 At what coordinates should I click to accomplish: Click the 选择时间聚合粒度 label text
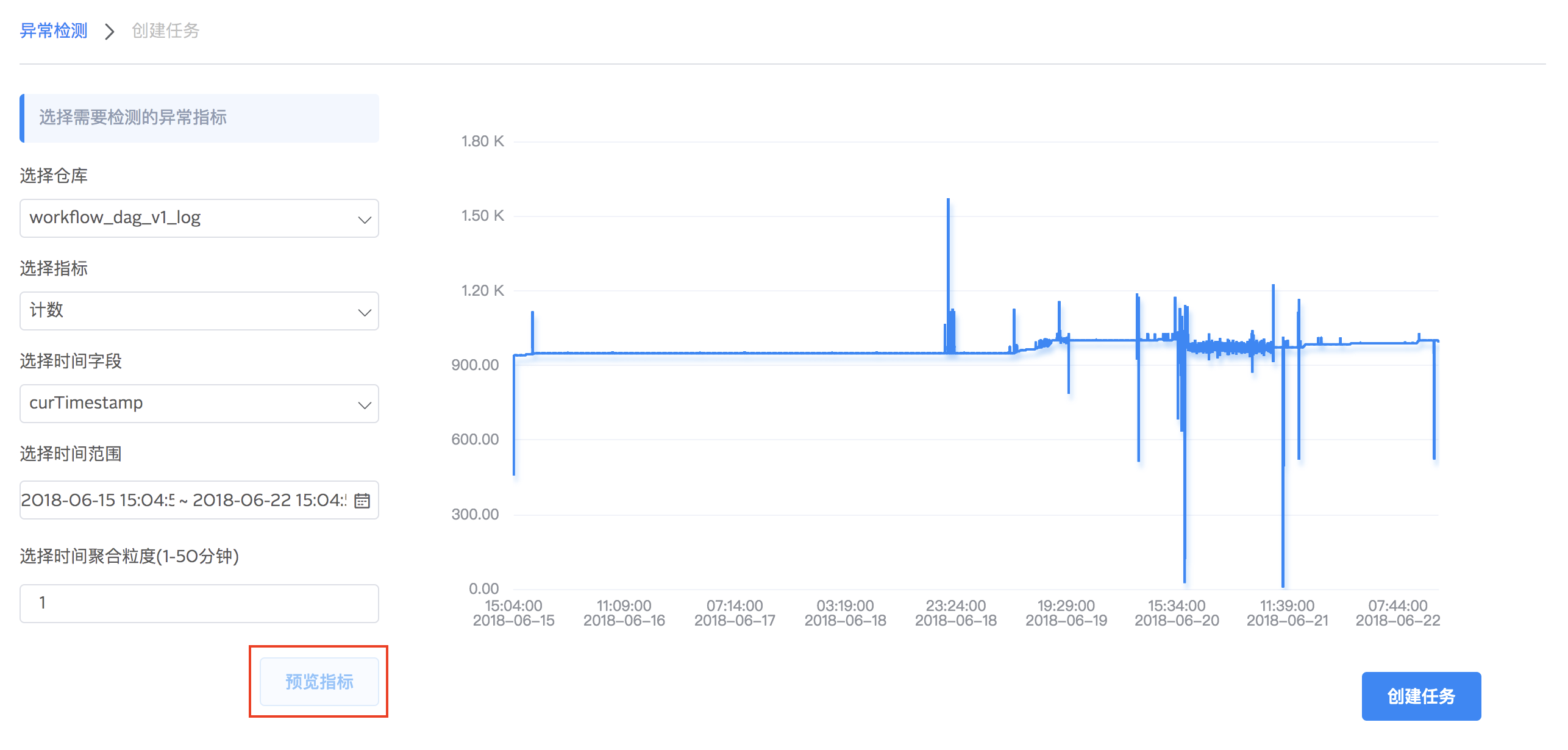click(x=129, y=556)
